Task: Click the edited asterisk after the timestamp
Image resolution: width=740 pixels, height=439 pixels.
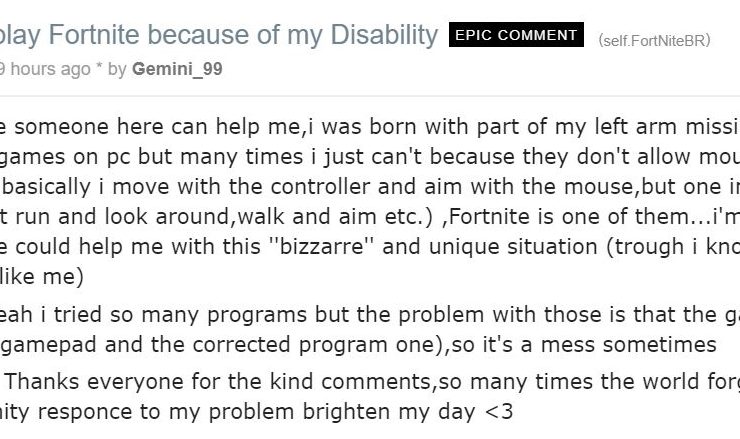Action: [99, 67]
